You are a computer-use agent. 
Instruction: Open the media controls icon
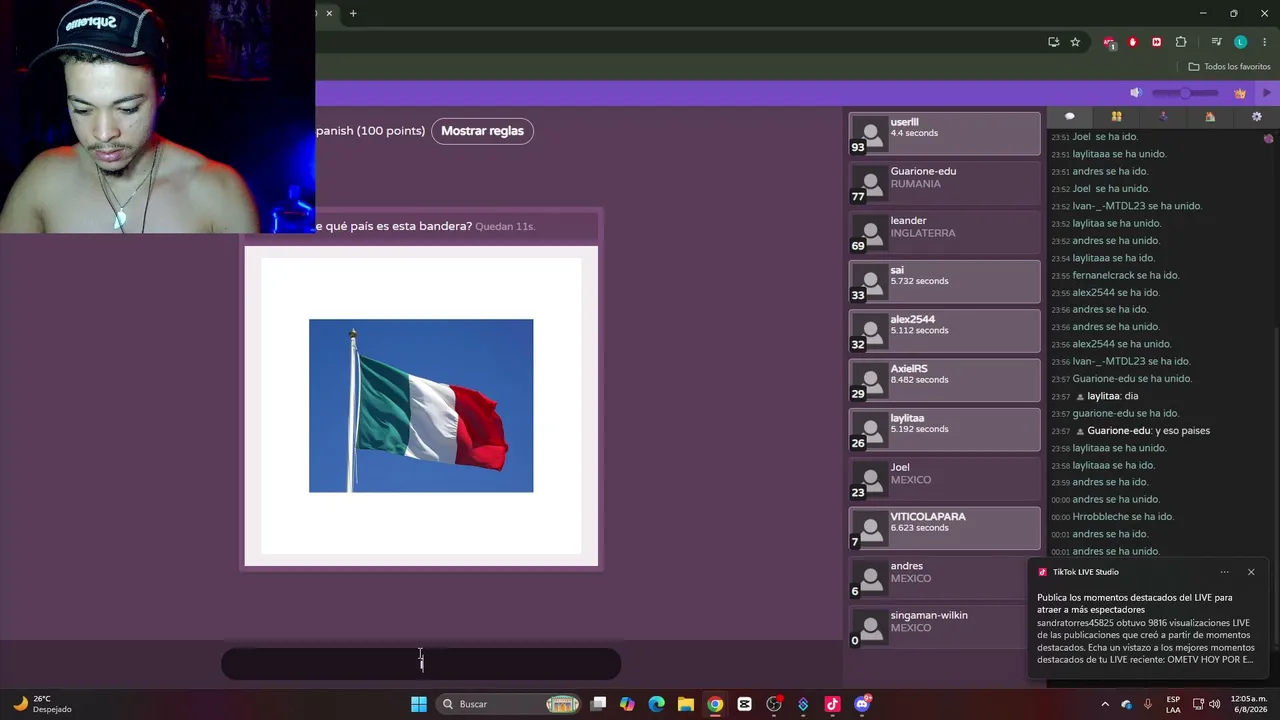[1216, 42]
